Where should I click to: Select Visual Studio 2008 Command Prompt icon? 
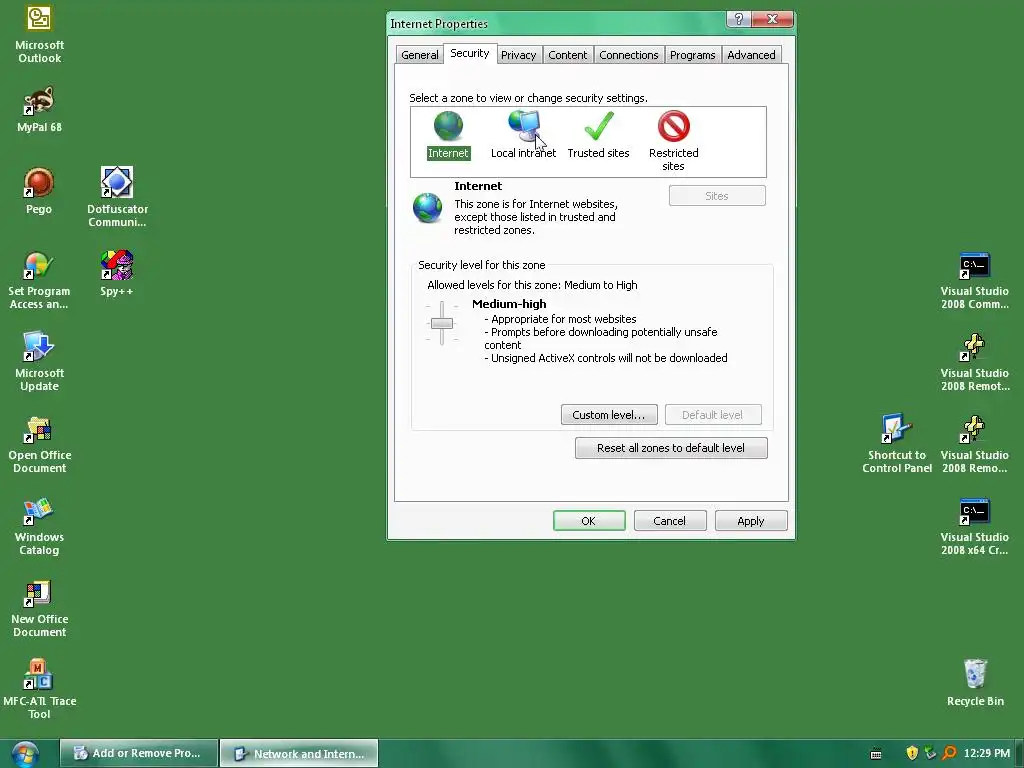(x=974, y=280)
